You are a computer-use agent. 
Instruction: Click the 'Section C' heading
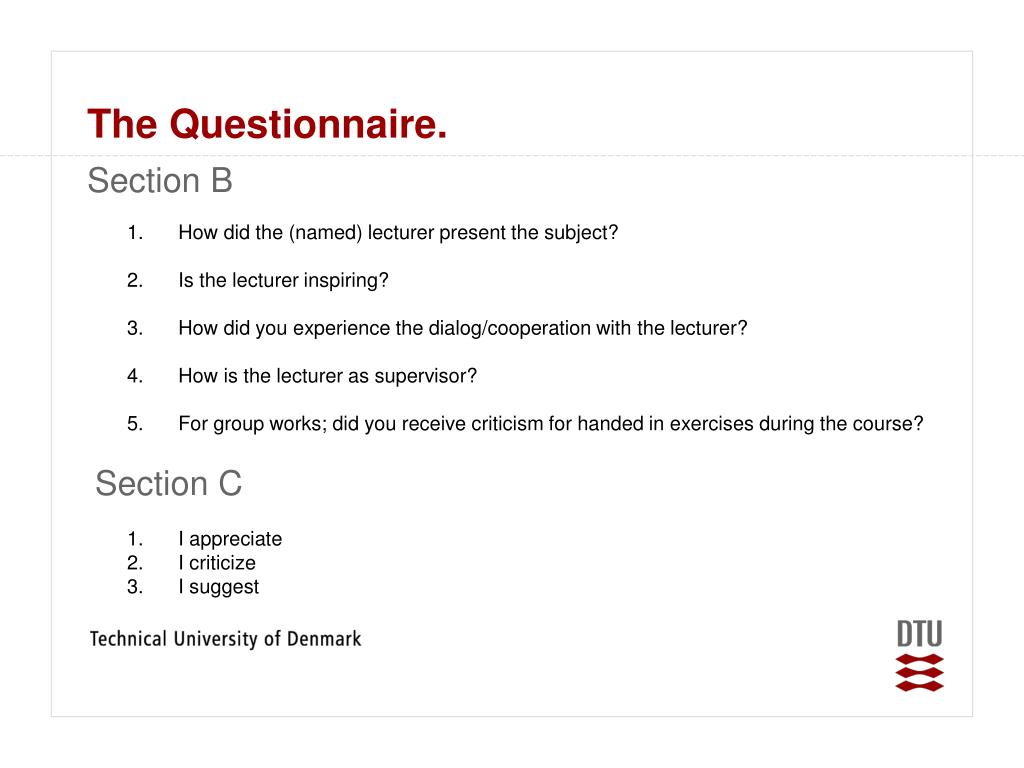click(x=168, y=483)
